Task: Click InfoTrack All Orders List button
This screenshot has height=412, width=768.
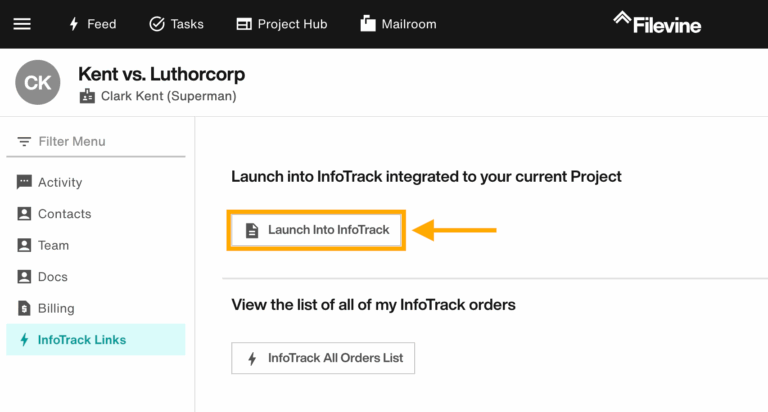Action: (323, 358)
